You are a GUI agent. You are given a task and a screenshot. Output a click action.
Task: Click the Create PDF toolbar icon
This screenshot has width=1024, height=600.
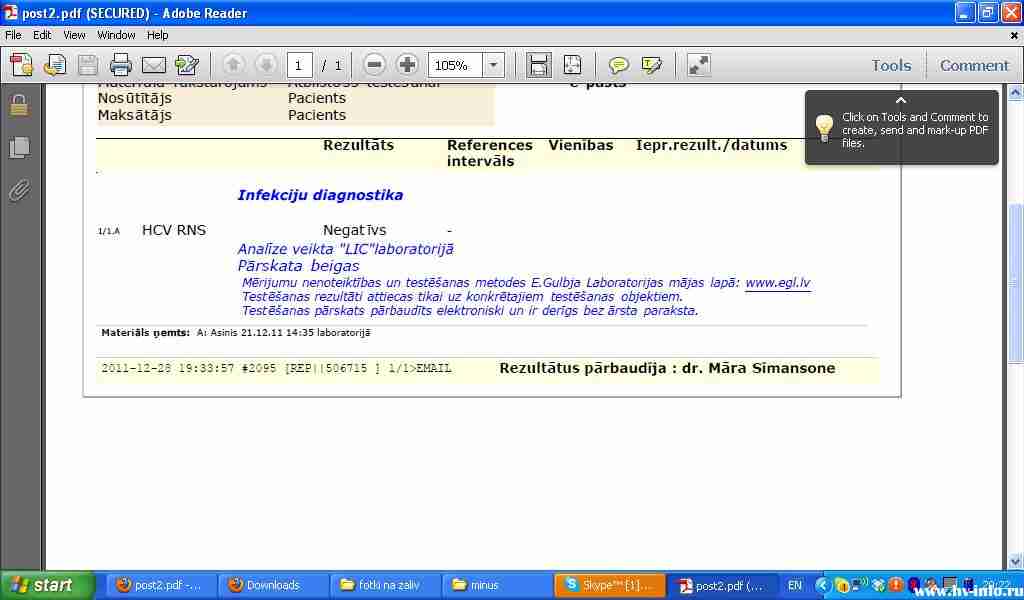click(x=22, y=65)
